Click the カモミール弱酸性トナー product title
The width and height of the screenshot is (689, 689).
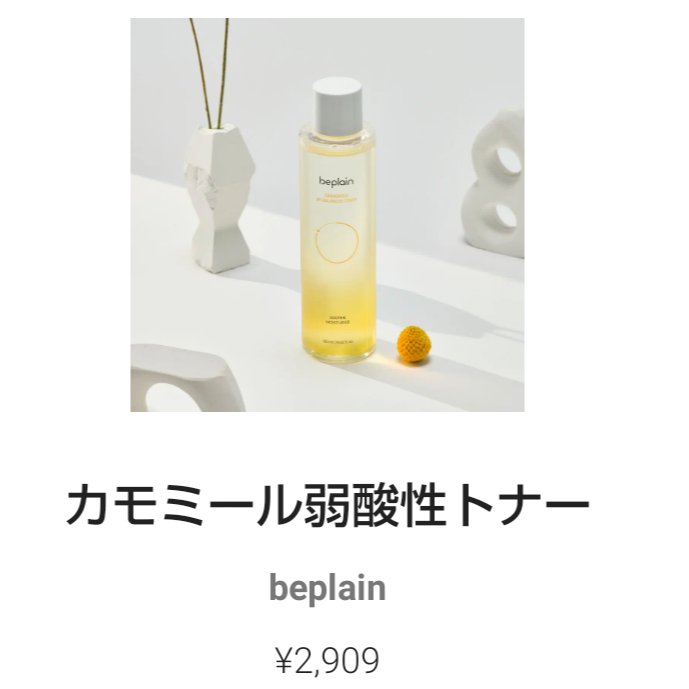[x=327, y=507]
